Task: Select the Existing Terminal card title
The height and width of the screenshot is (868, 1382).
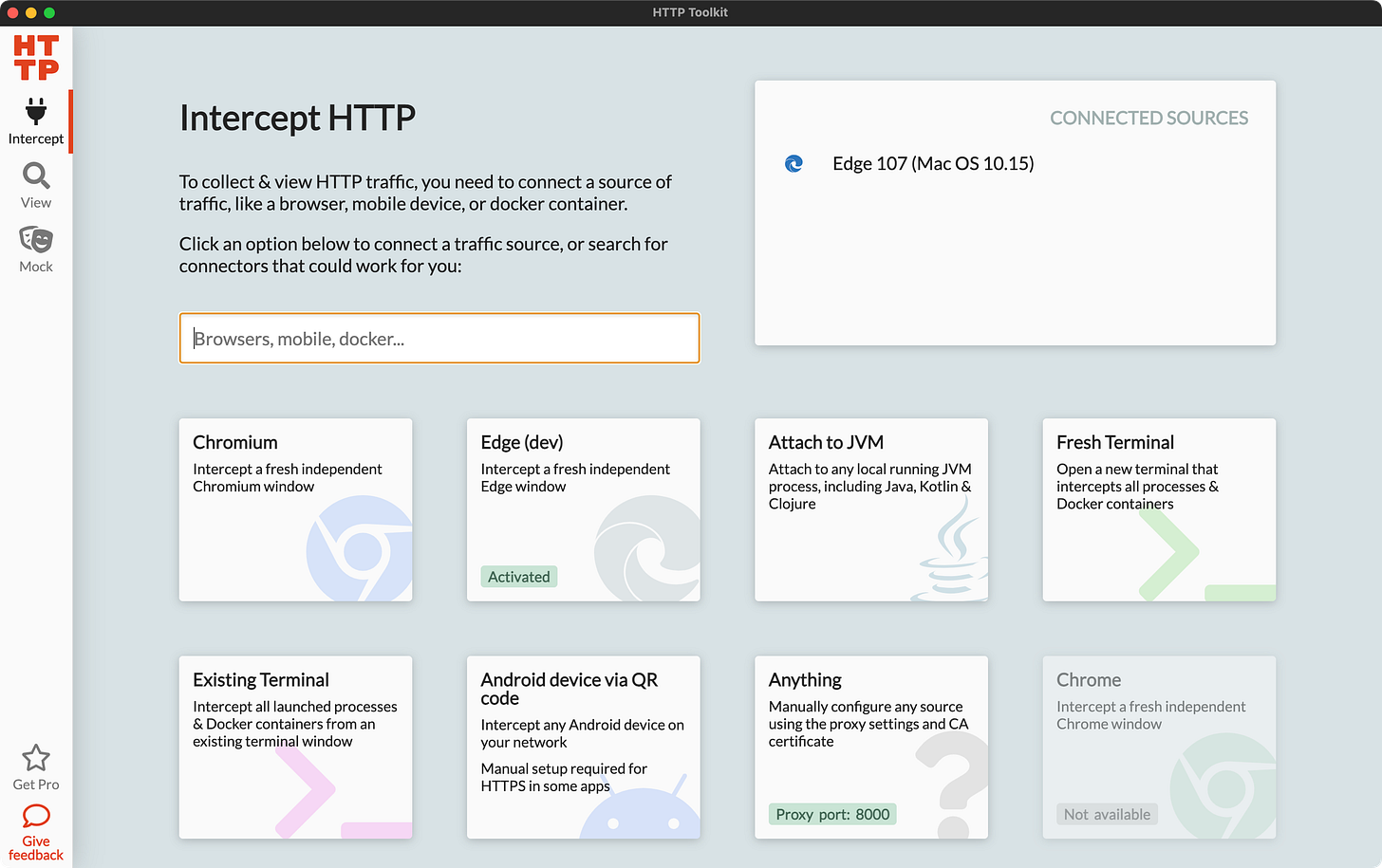Action: pos(261,680)
